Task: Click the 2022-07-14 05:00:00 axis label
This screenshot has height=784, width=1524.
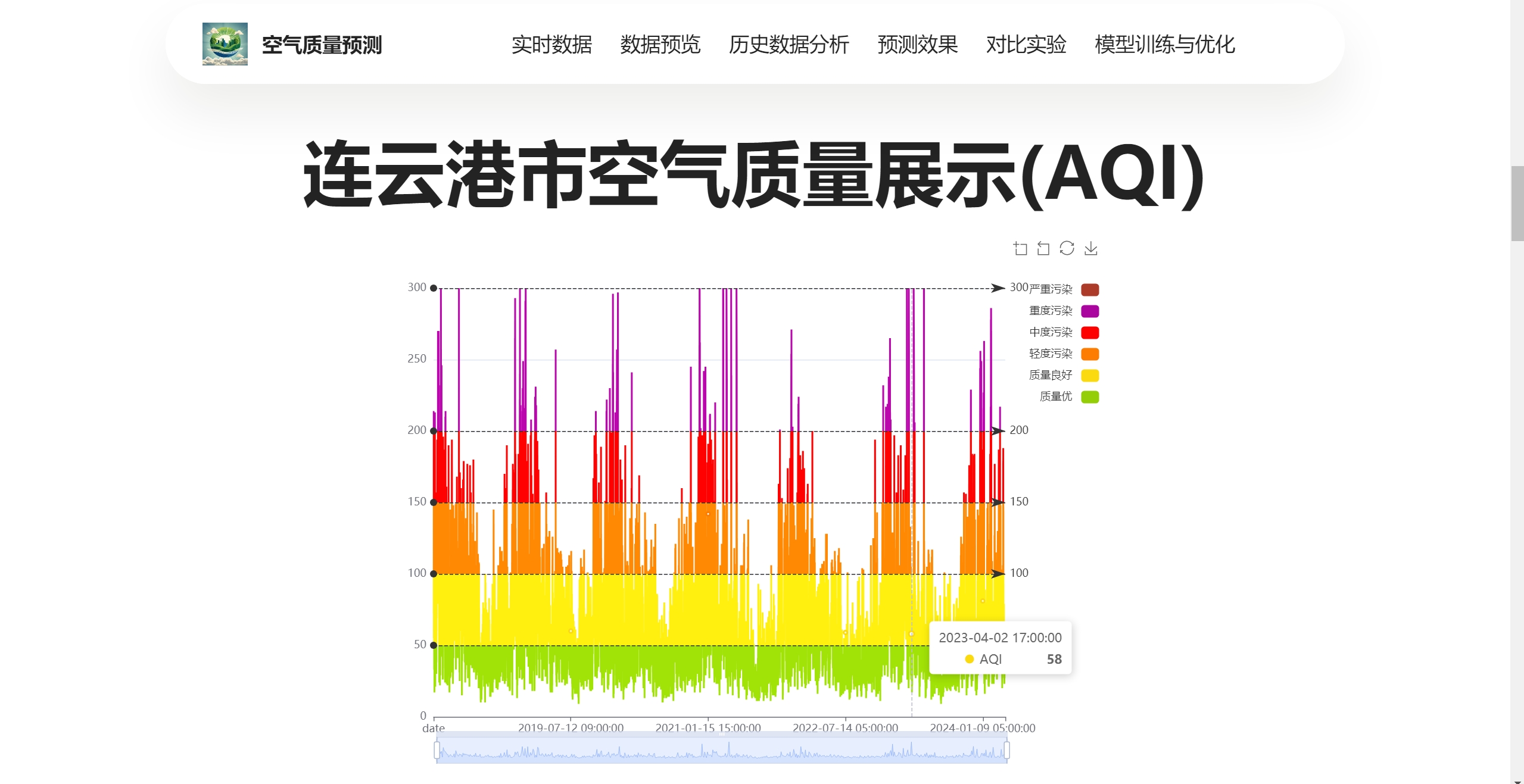Action: (x=845, y=728)
